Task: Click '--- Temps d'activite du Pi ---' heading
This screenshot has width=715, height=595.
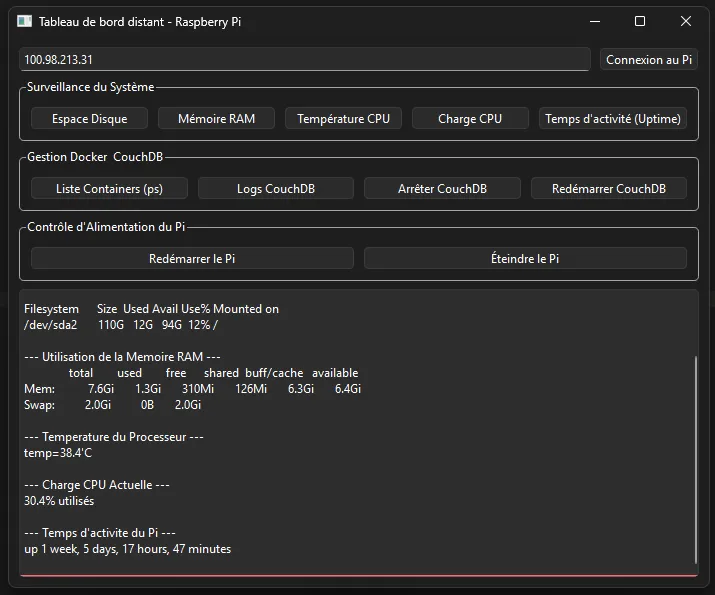Action: click(99, 533)
